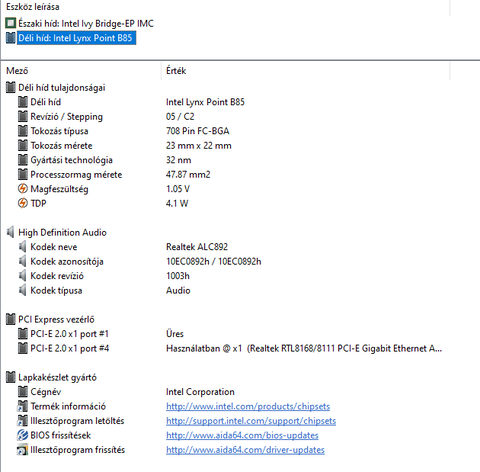Click the PCI Express vezérlő group icon
480x472 pixels.
tap(11, 319)
